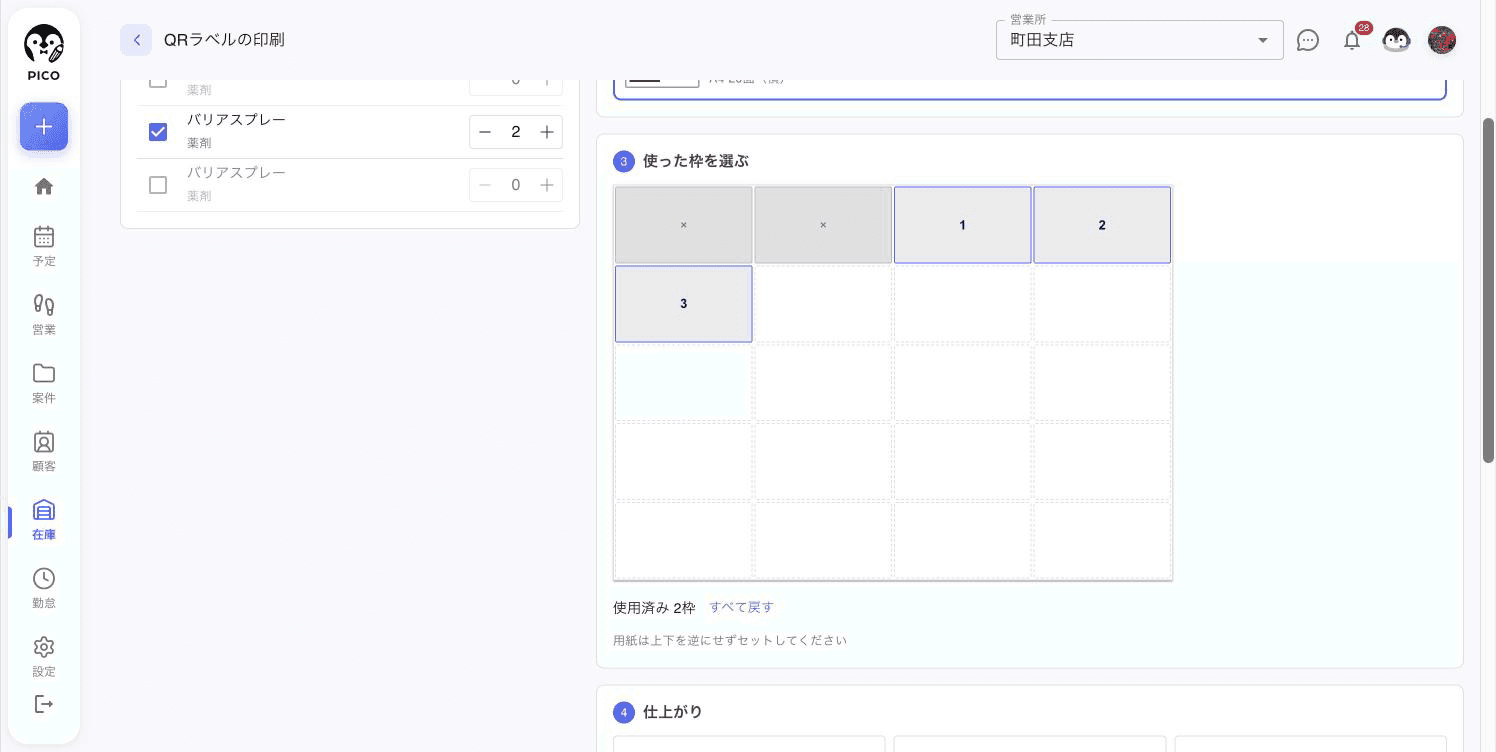Click the 仕上がり section heading
Image resolution: width=1496 pixels, height=752 pixels.
click(673, 712)
